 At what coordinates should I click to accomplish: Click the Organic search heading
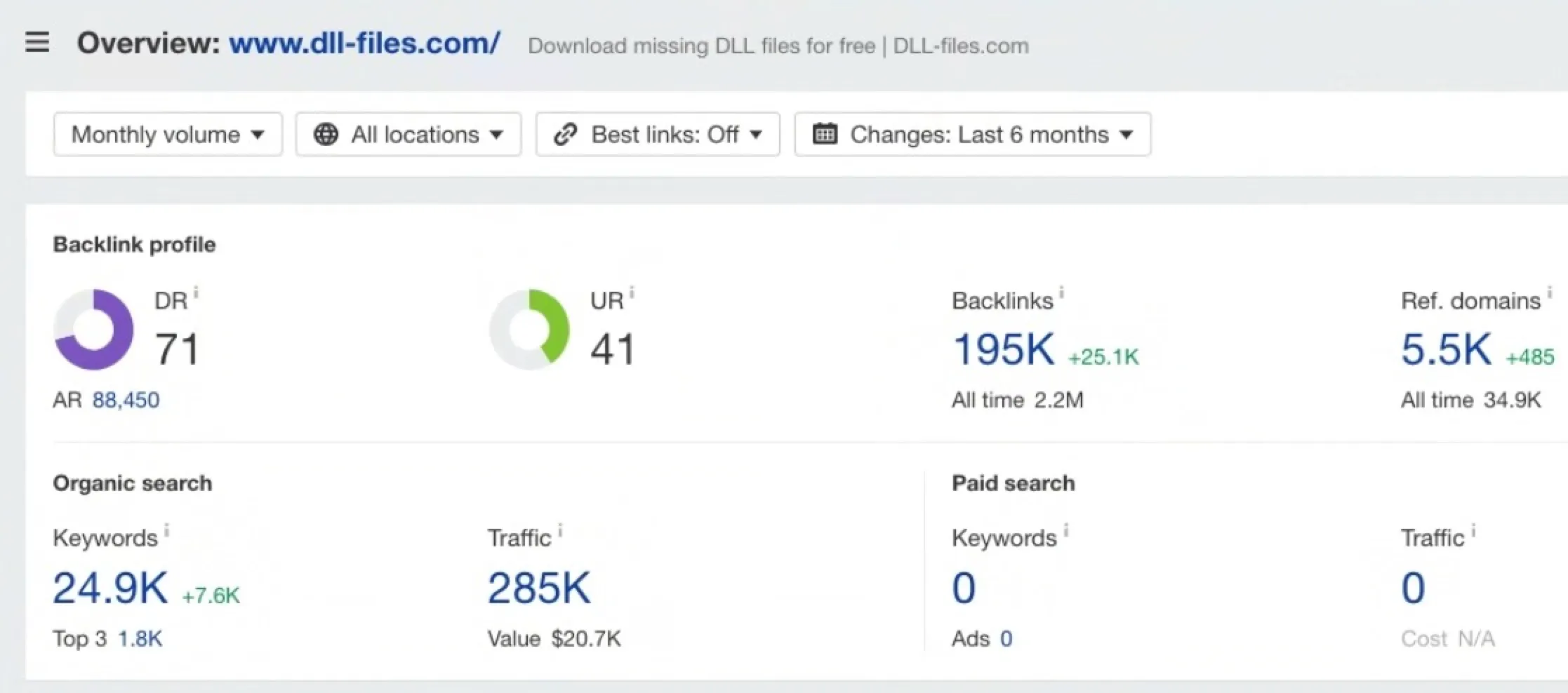(132, 483)
